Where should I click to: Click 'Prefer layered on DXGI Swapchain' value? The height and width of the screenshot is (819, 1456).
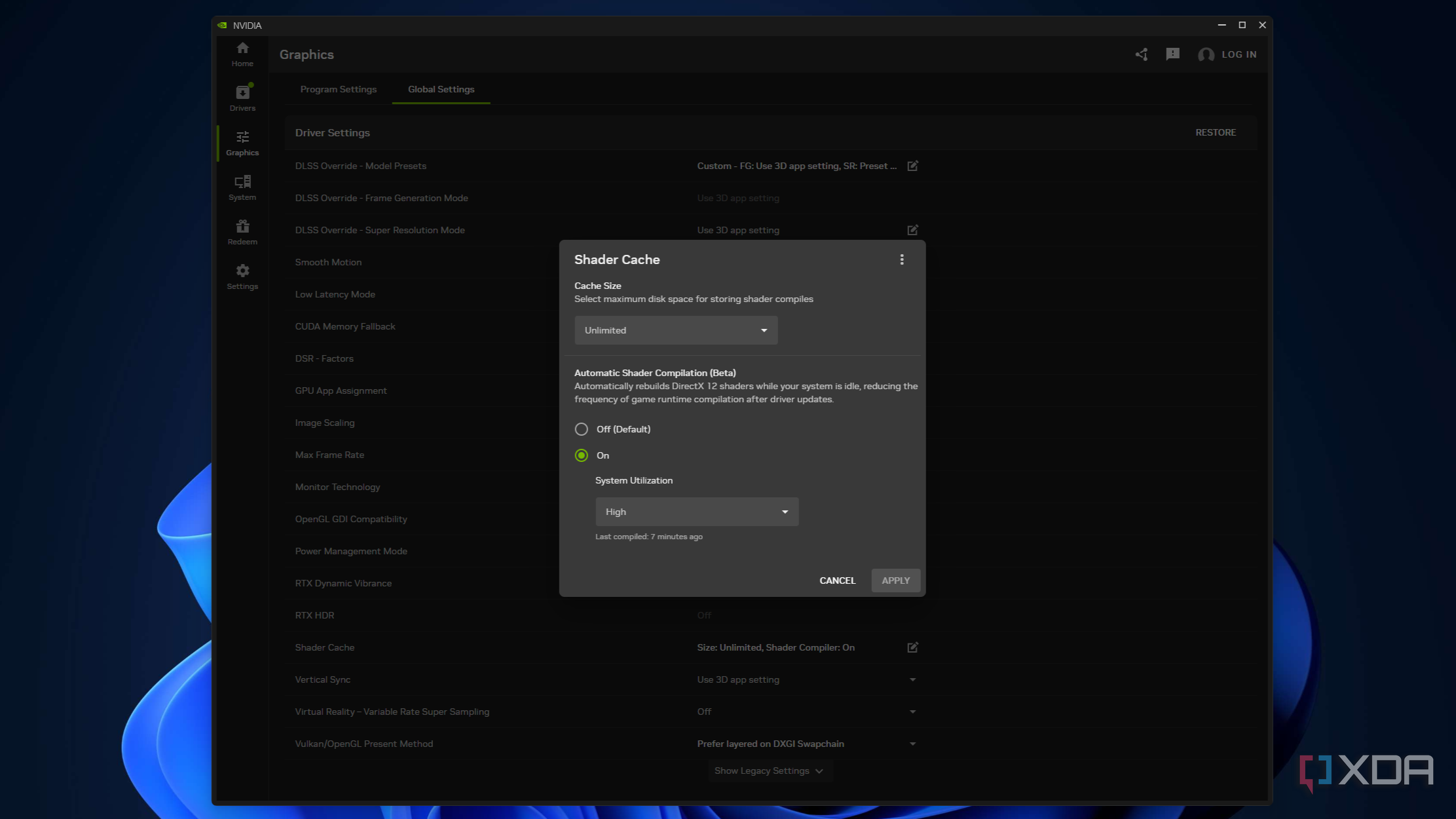tap(770, 744)
